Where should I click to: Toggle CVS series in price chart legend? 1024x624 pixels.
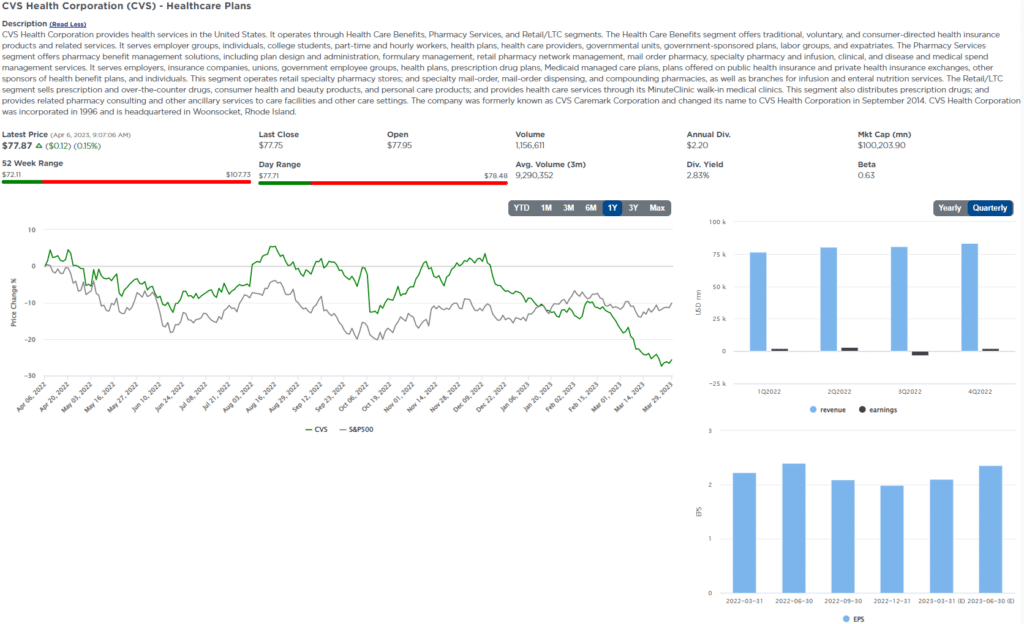tap(317, 429)
